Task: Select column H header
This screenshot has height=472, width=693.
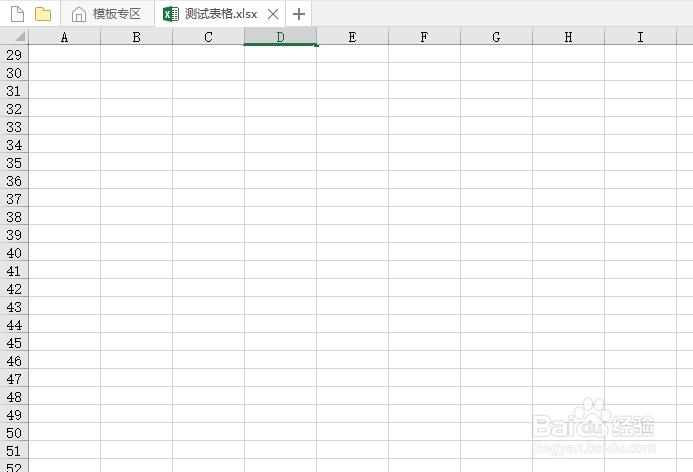Action: [569, 37]
